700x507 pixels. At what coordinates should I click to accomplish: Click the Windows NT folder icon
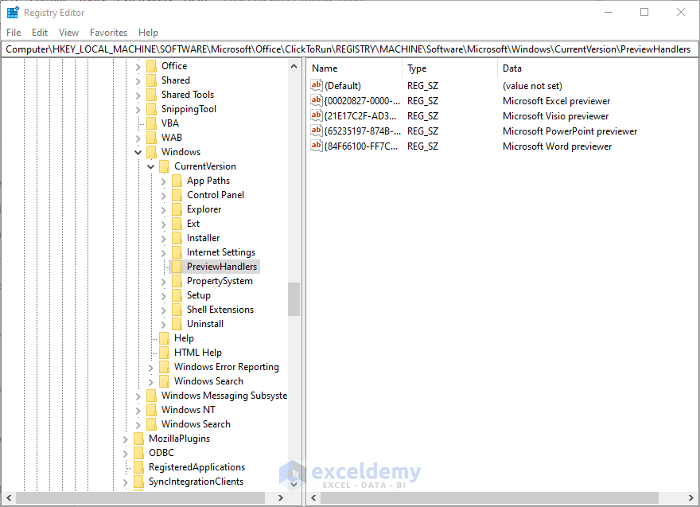click(152, 410)
